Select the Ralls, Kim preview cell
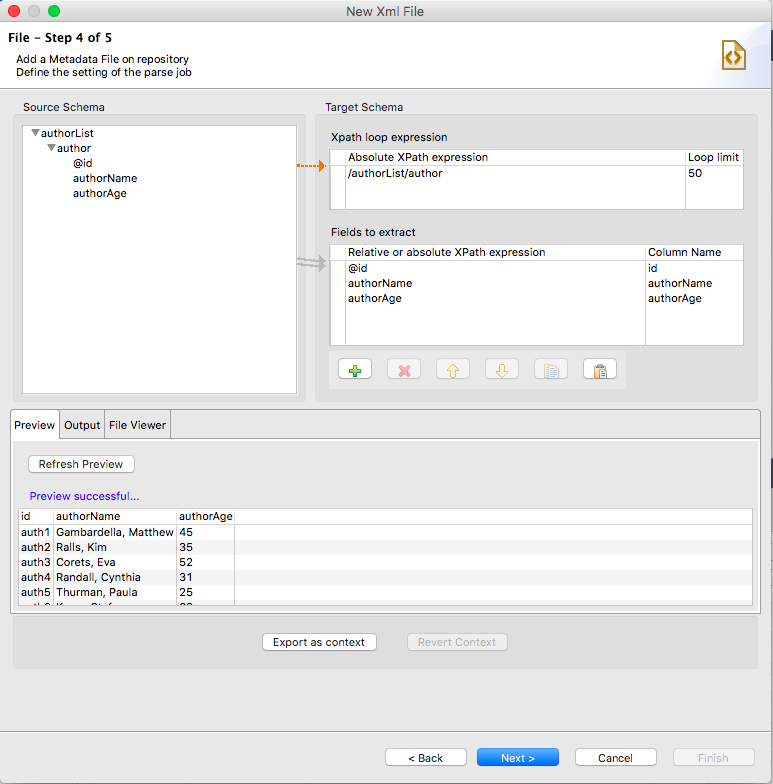The height and width of the screenshot is (784, 773). tap(115, 547)
